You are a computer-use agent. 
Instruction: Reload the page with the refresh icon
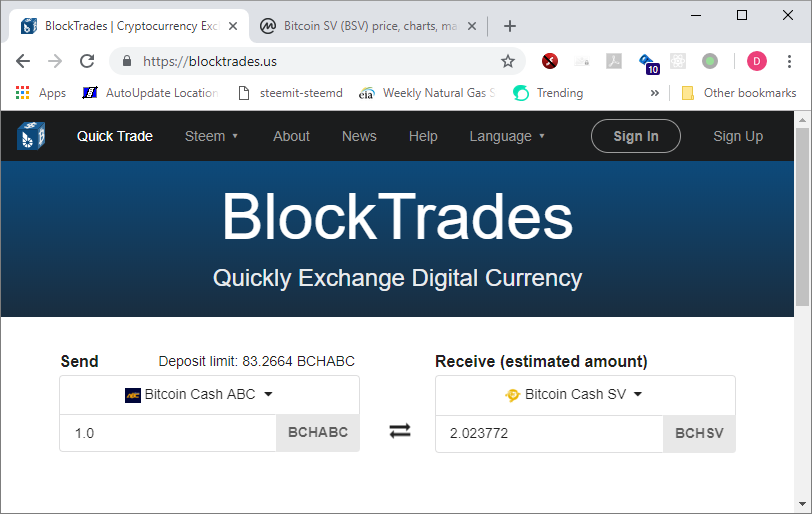coord(87,61)
